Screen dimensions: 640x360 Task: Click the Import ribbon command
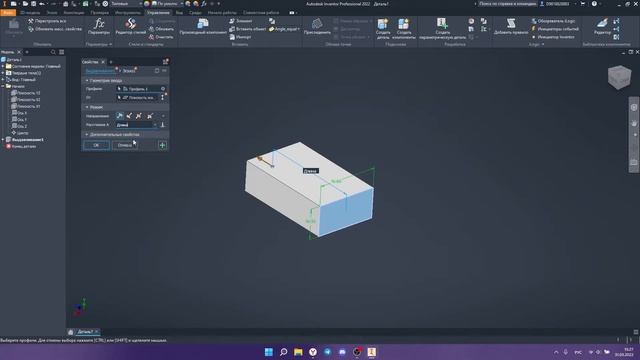click(240, 37)
